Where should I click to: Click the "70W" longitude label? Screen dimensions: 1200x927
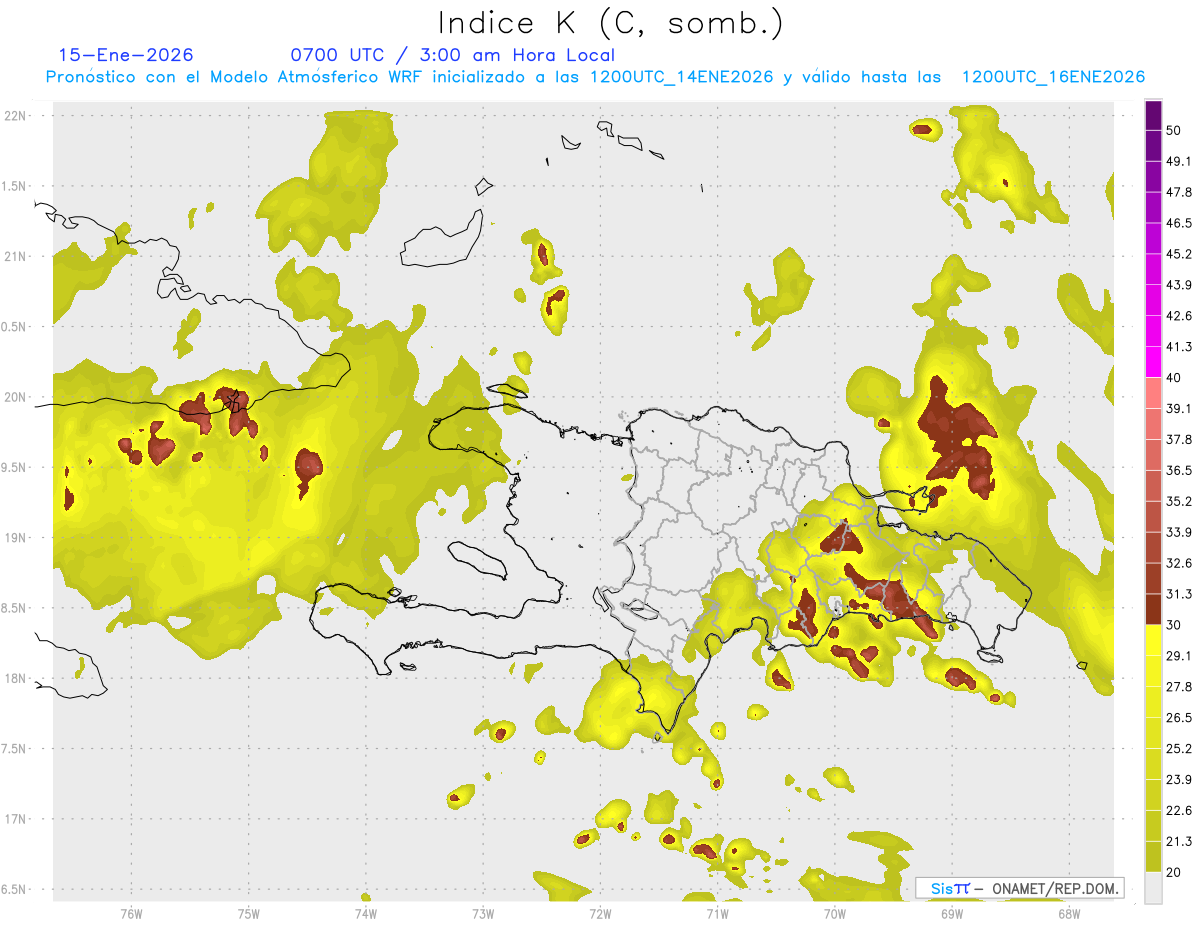[835, 913]
